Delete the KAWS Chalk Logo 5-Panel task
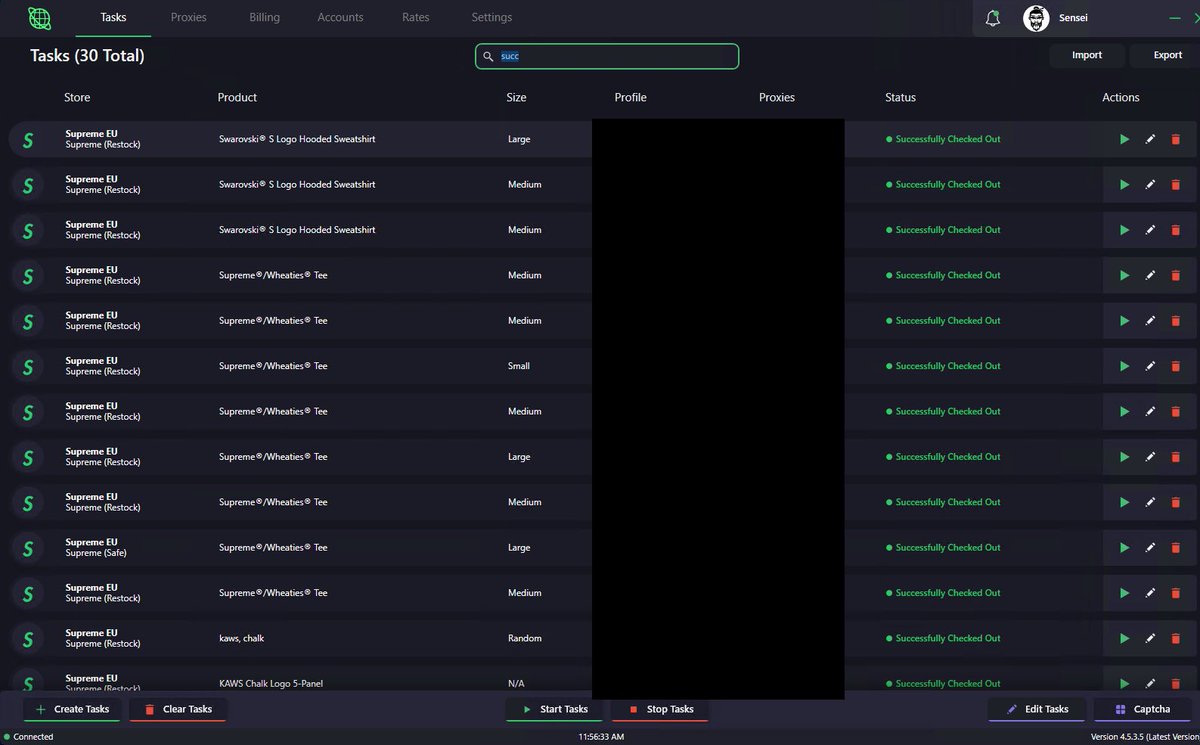 pos(1175,684)
